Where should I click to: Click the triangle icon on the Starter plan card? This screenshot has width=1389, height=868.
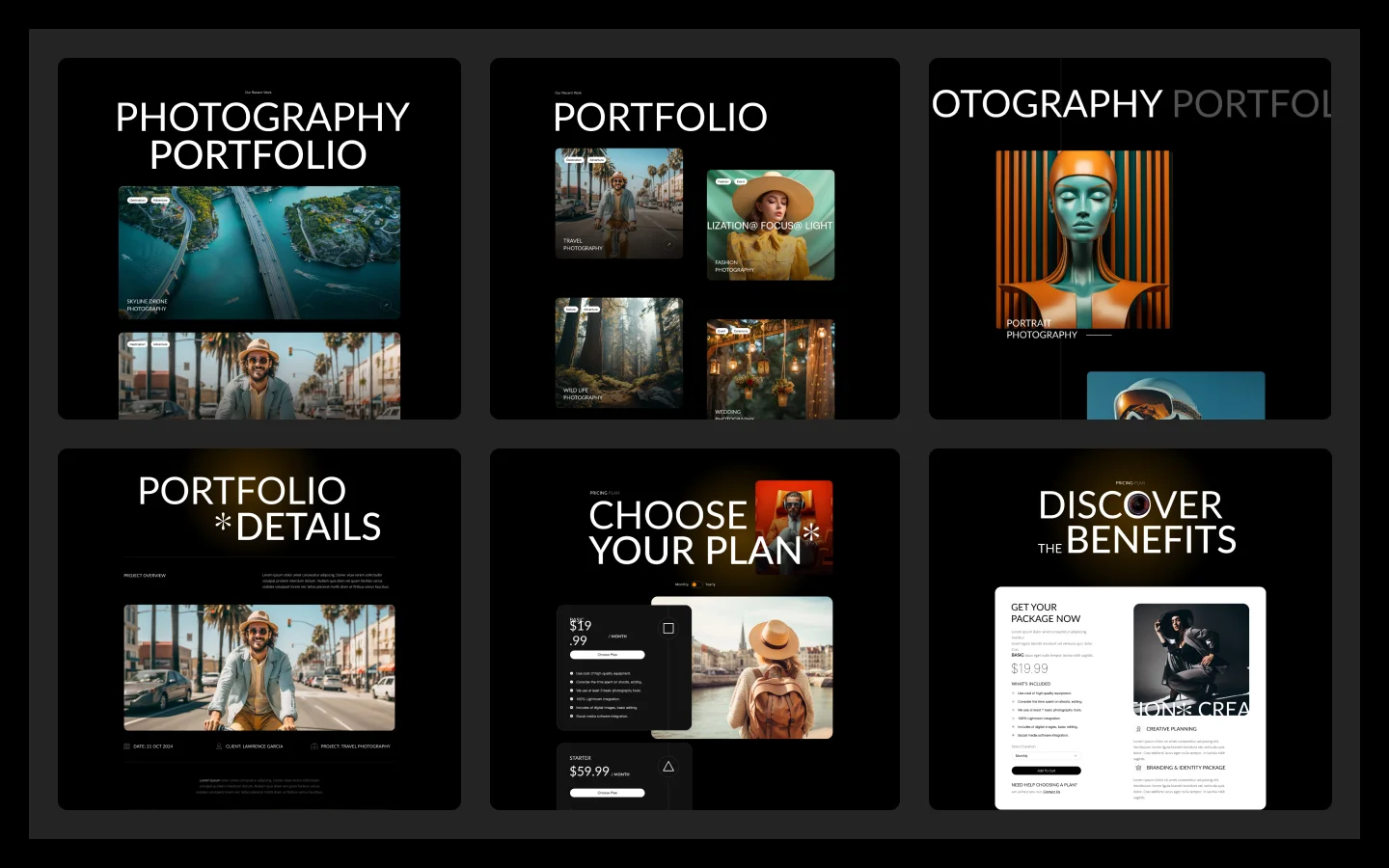tap(668, 767)
